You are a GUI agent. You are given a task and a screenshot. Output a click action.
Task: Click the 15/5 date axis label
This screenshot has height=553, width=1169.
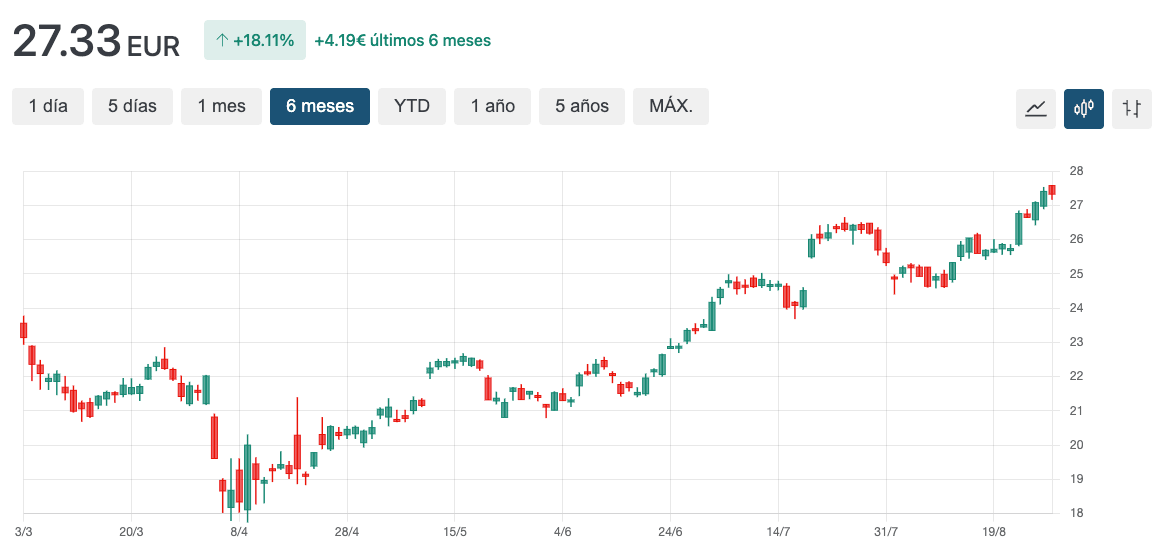455,531
